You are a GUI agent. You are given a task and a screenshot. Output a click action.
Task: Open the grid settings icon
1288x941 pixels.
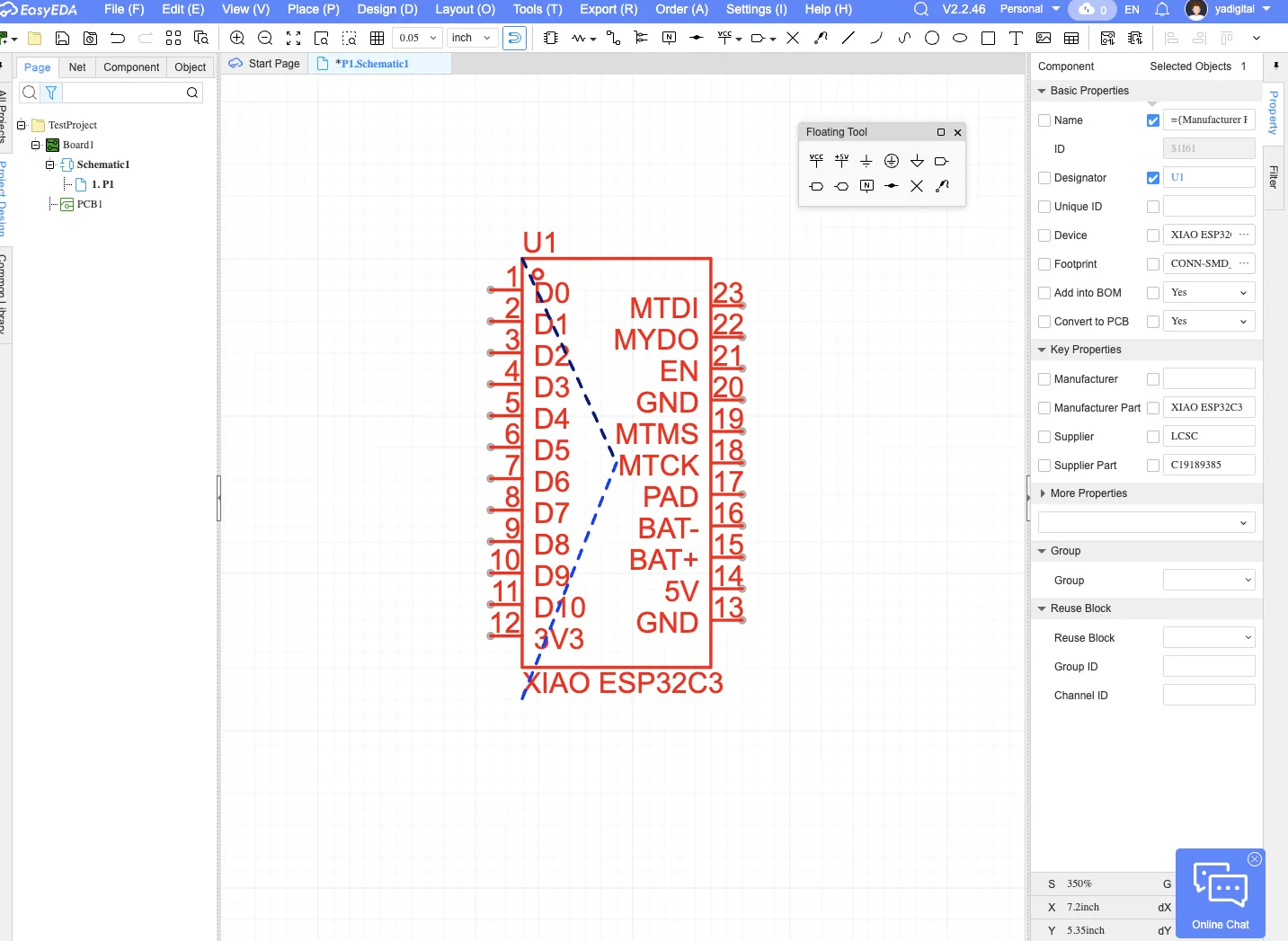pos(378,38)
